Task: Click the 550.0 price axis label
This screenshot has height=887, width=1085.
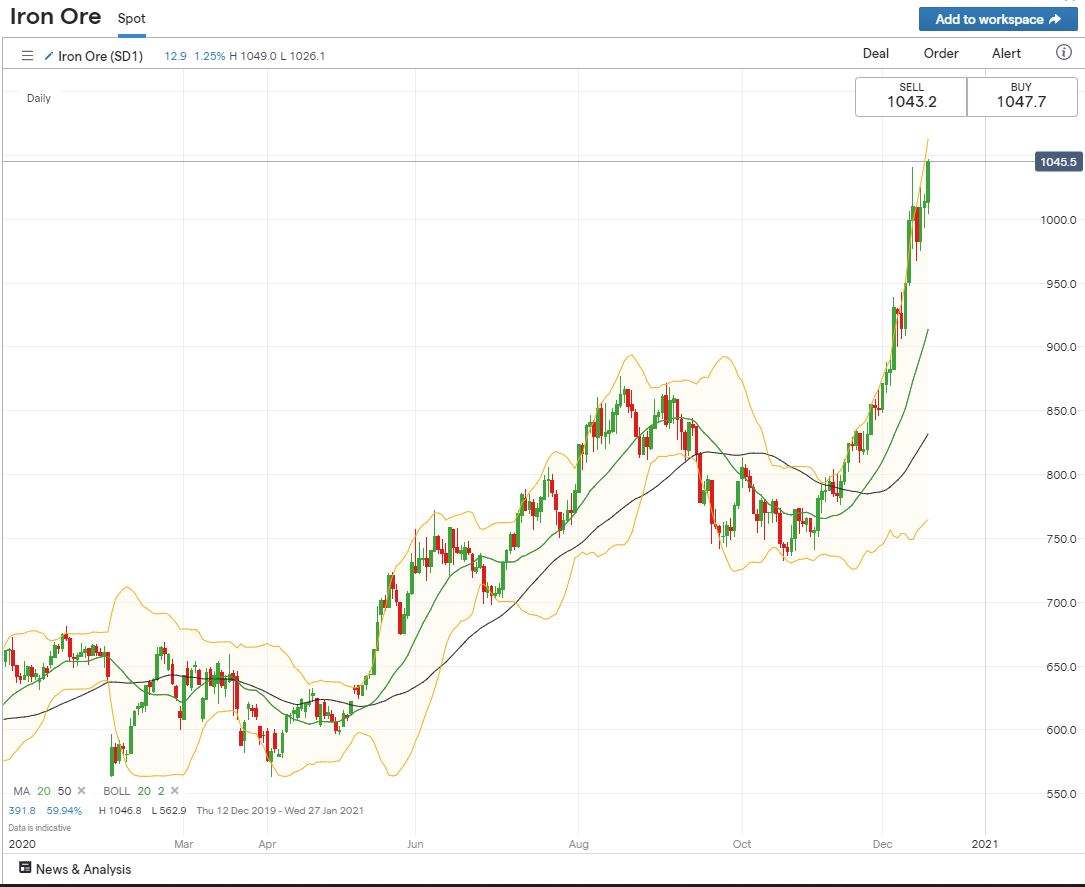Action: point(1061,794)
